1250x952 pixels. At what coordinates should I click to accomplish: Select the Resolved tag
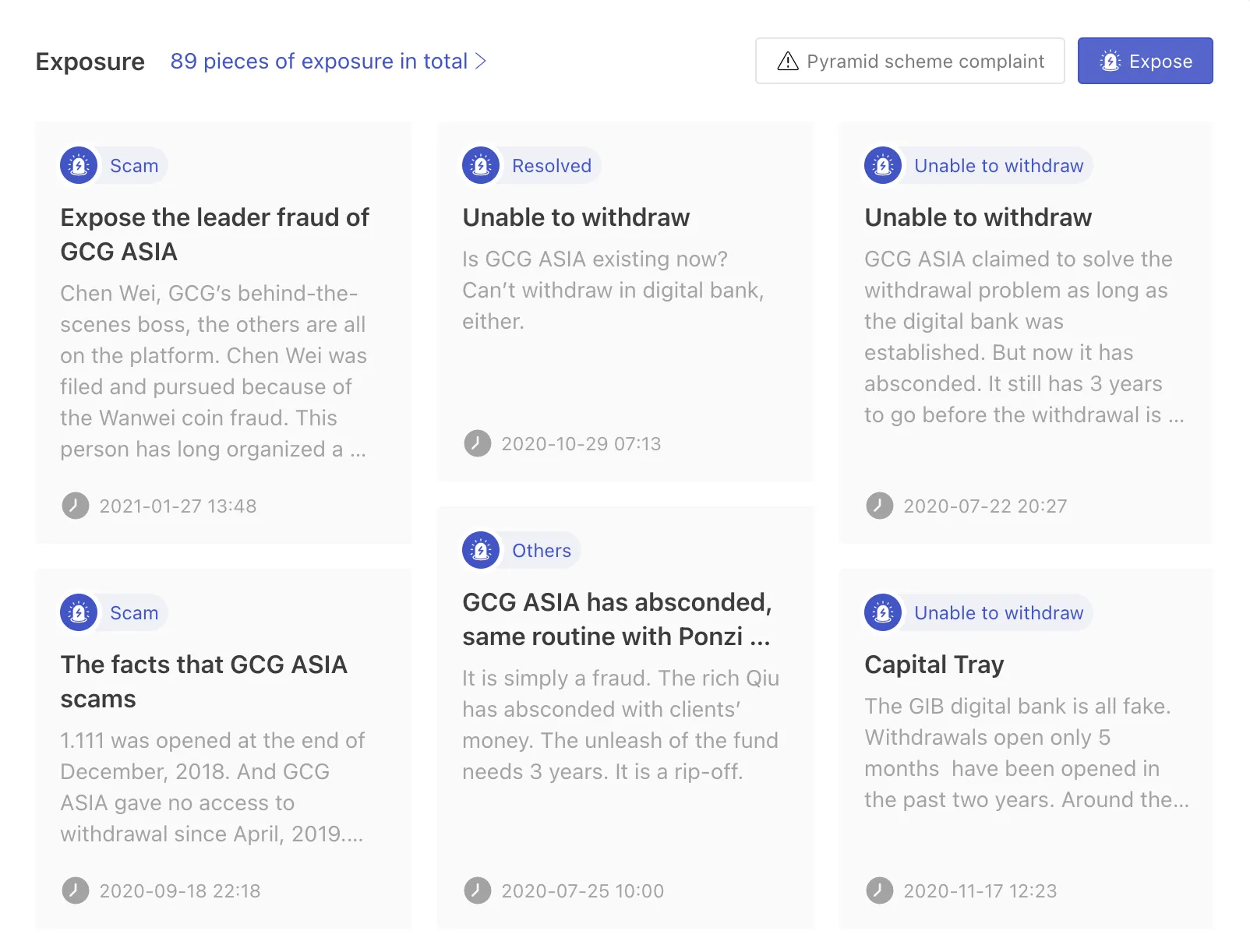coord(552,166)
